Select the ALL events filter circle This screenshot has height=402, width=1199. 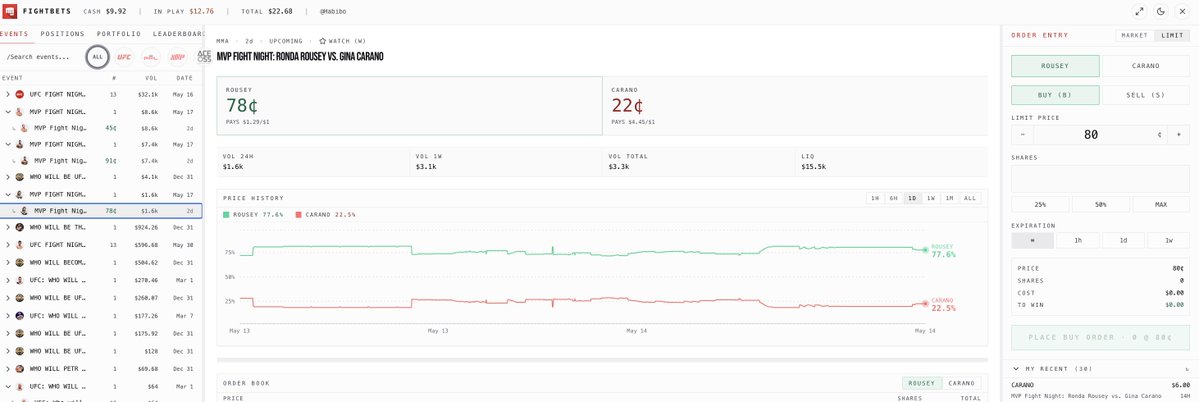[97, 57]
